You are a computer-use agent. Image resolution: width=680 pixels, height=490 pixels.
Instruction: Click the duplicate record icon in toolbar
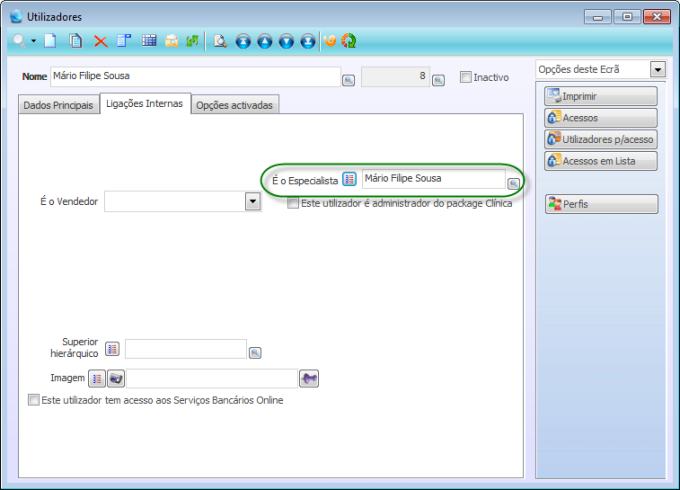(x=76, y=41)
